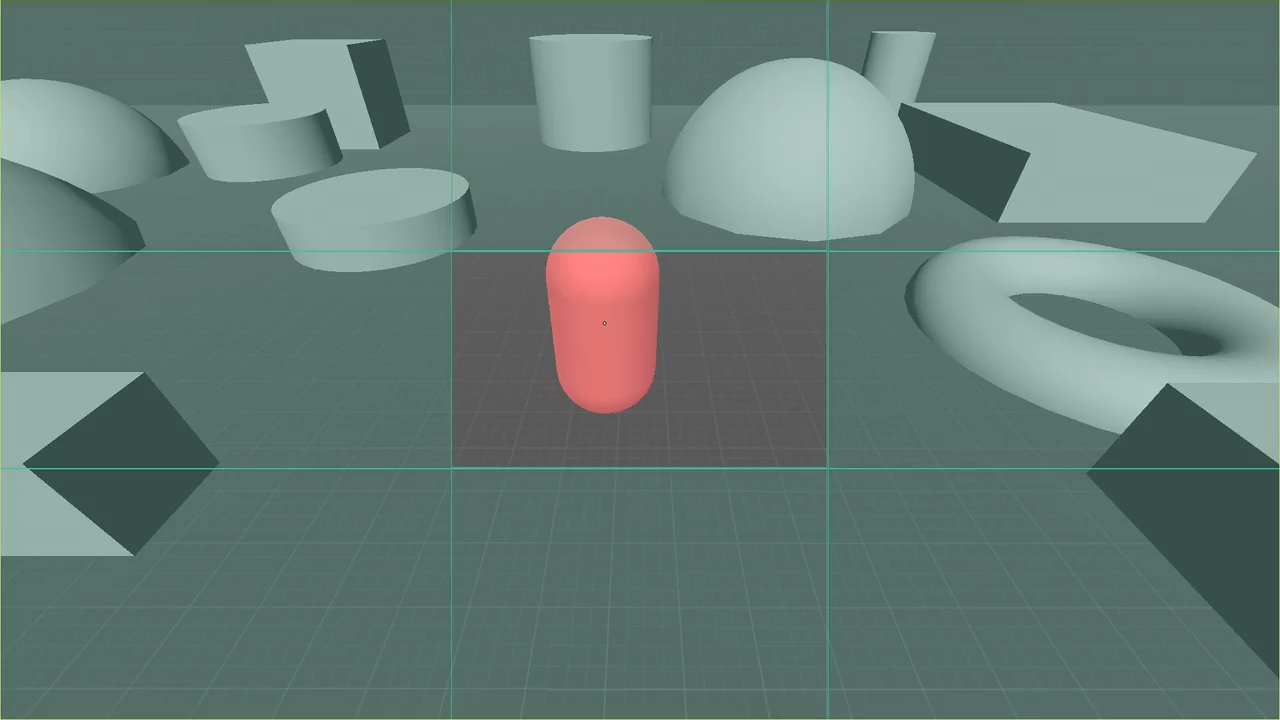
Task: Select the large hemisphere dome
Action: pyautogui.click(x=789, y=150)
